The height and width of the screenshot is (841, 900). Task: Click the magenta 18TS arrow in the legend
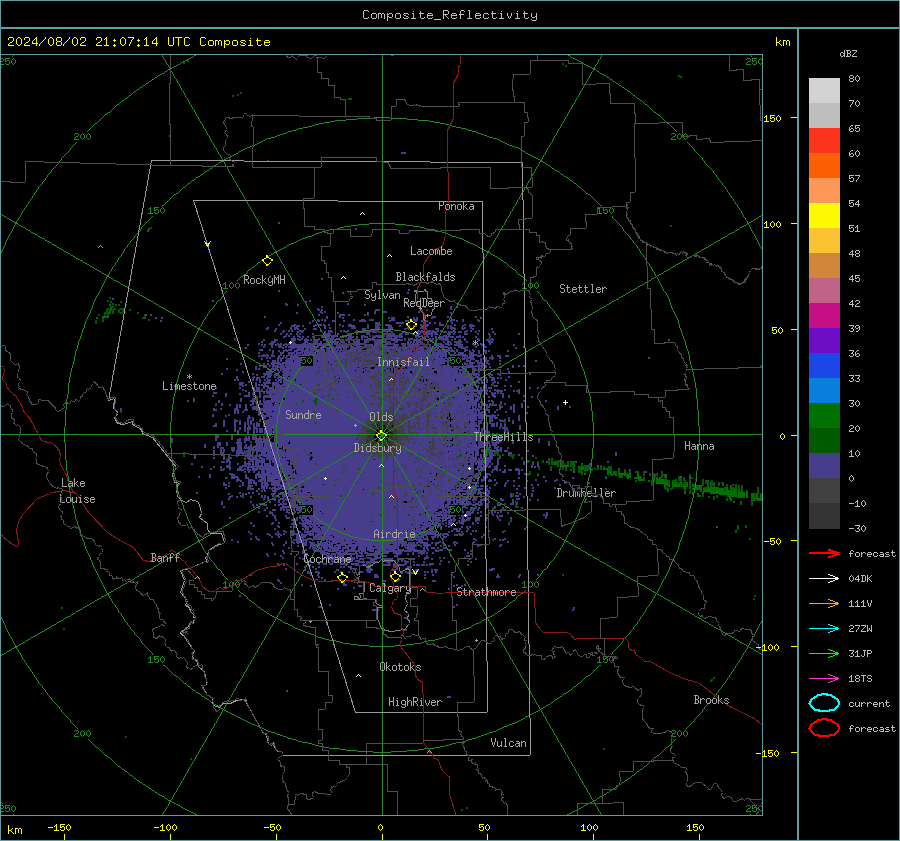point(824,679)
